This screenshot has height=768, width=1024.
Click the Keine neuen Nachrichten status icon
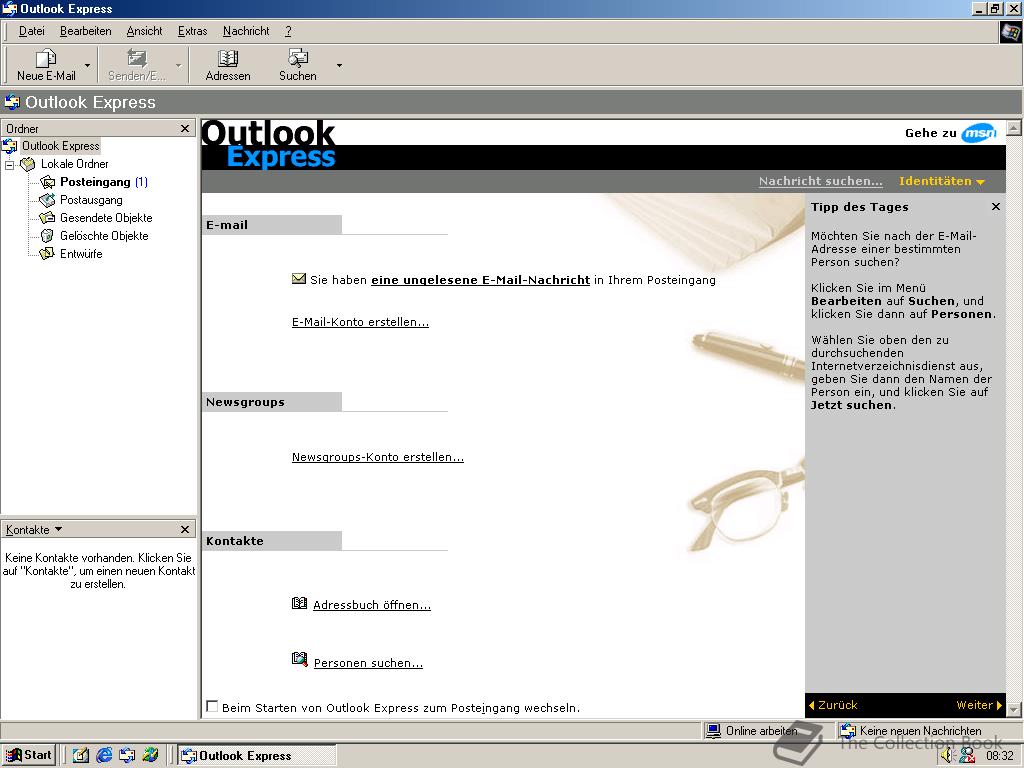tap(848, 731)
